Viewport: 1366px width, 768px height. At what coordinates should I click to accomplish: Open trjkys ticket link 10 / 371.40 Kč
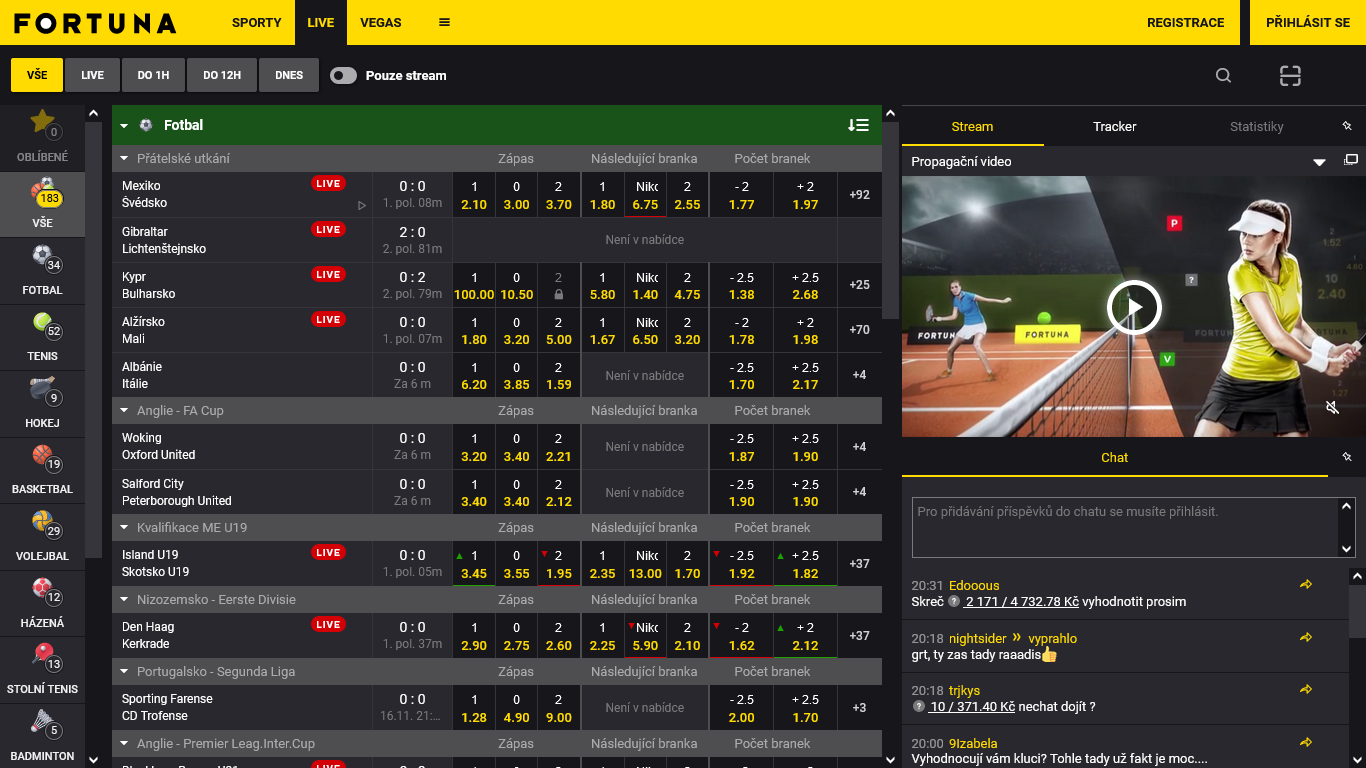coord(972,707)
